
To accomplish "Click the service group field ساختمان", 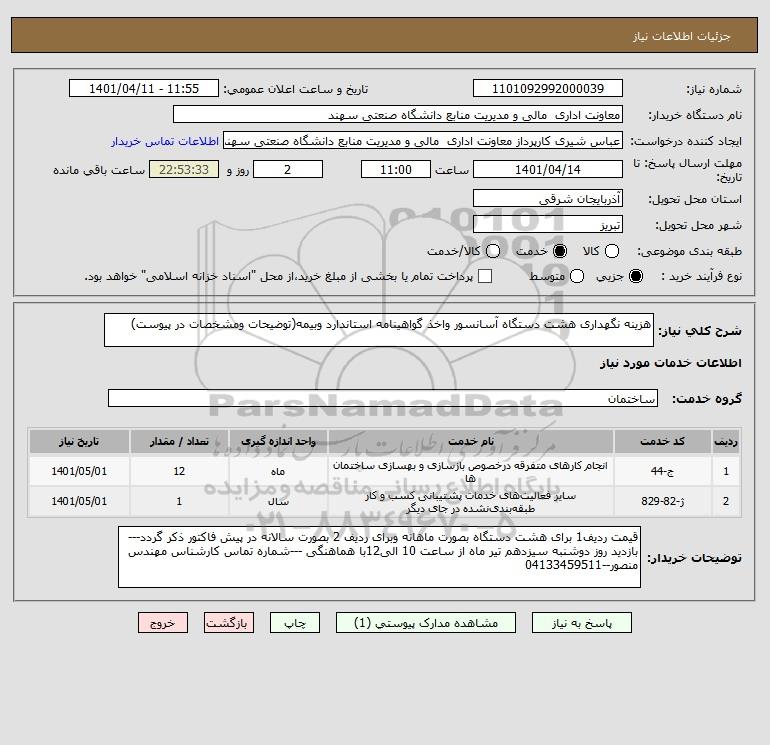I will click(383, 398).
